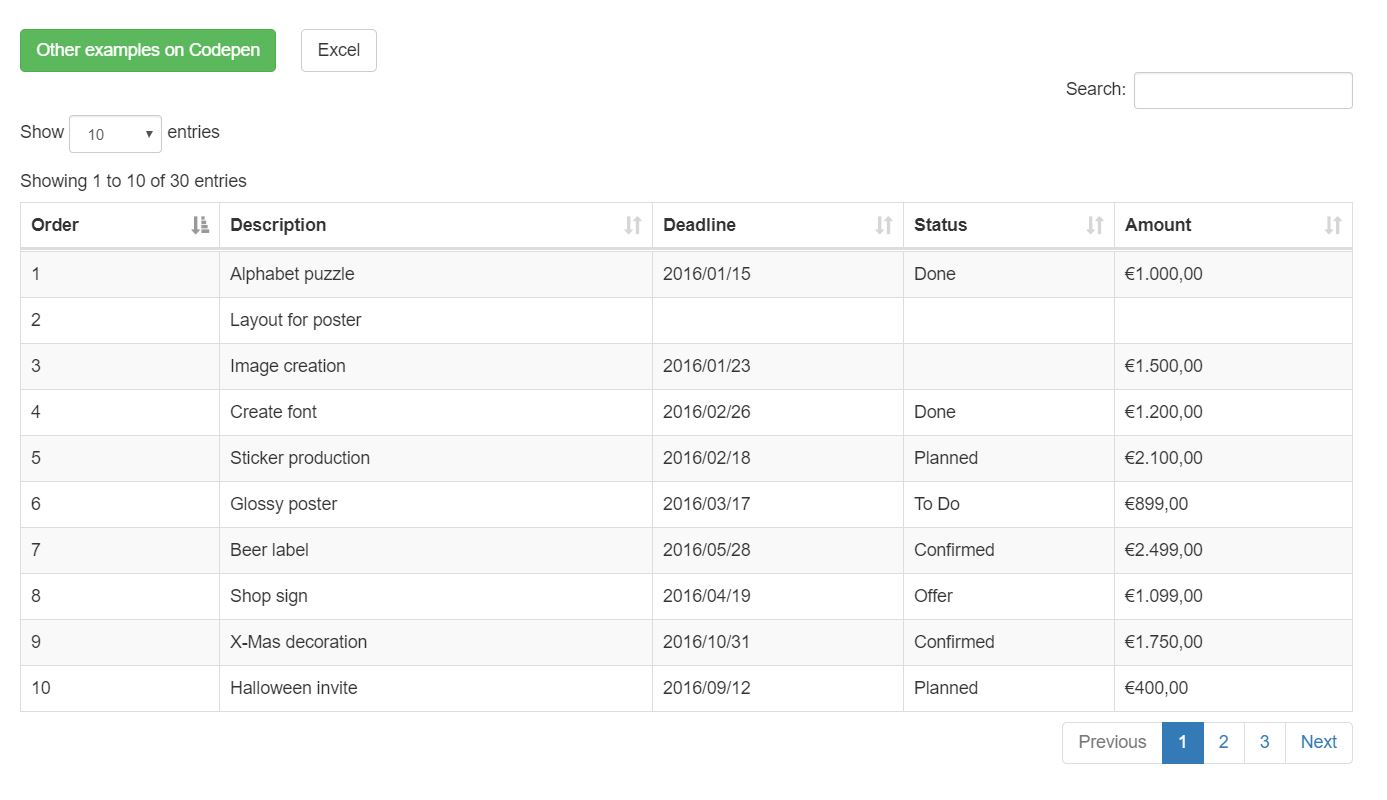Sort the table by Description column icon
Image resolution: width=1387 pixels, height=800 pixels.
point(633,225)
